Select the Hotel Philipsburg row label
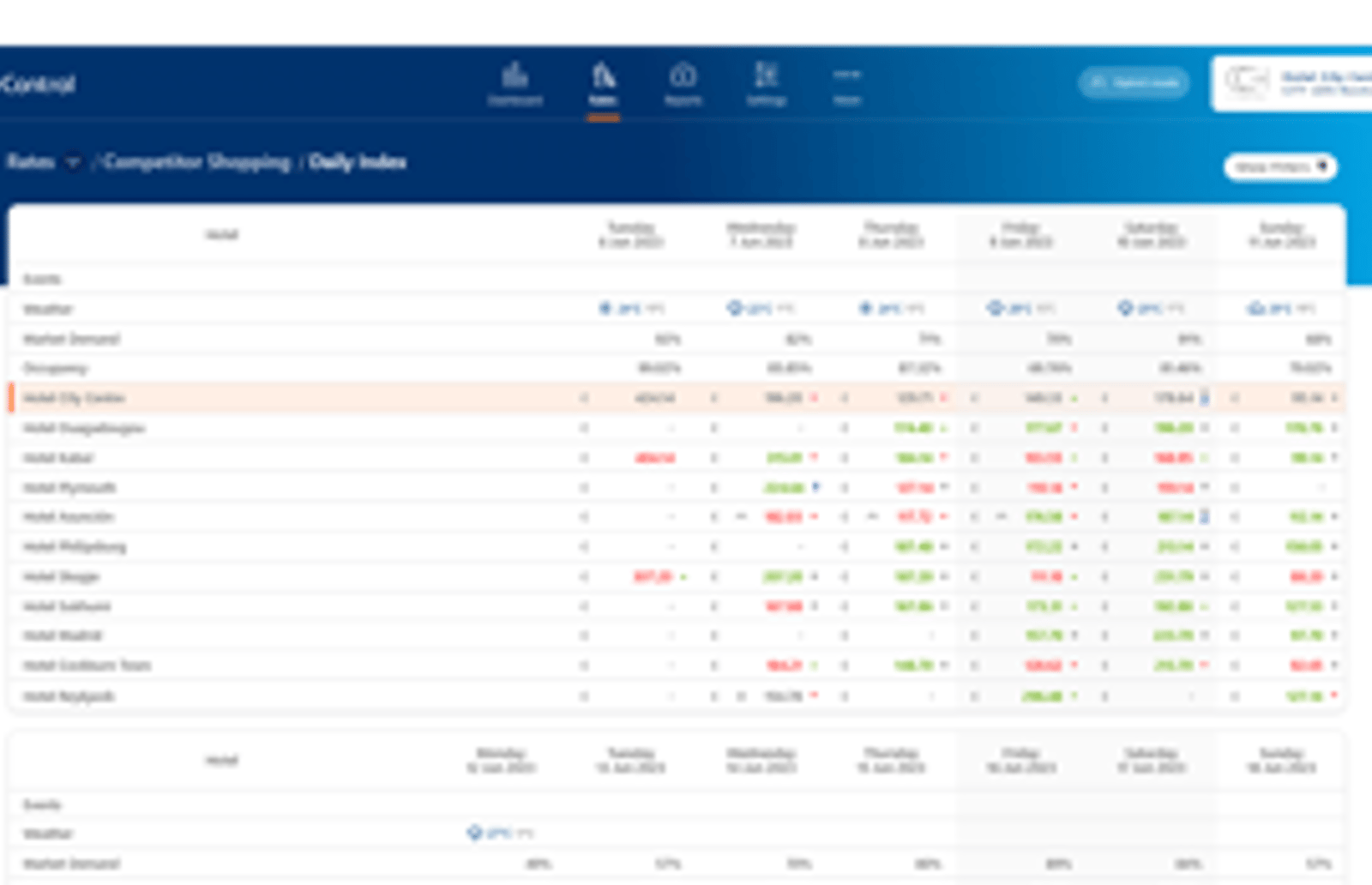Image resolution: width=1372 pixels, height=885 pixels. pyautogui.click(x=75, y=546)
